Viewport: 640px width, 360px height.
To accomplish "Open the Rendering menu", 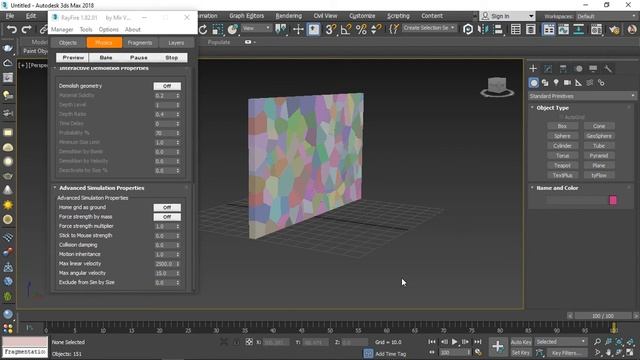I will (x=289, y=16).
